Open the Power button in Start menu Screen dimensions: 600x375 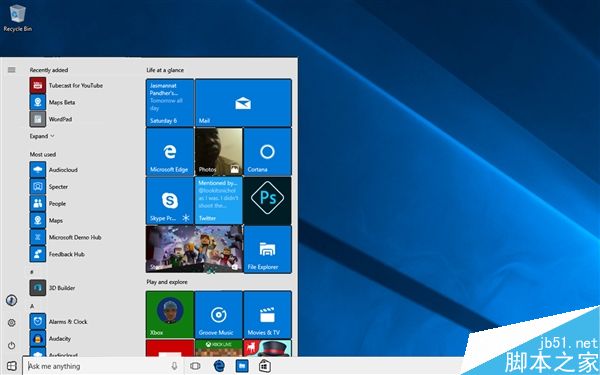pyautogui.click(x=11, y=345)
